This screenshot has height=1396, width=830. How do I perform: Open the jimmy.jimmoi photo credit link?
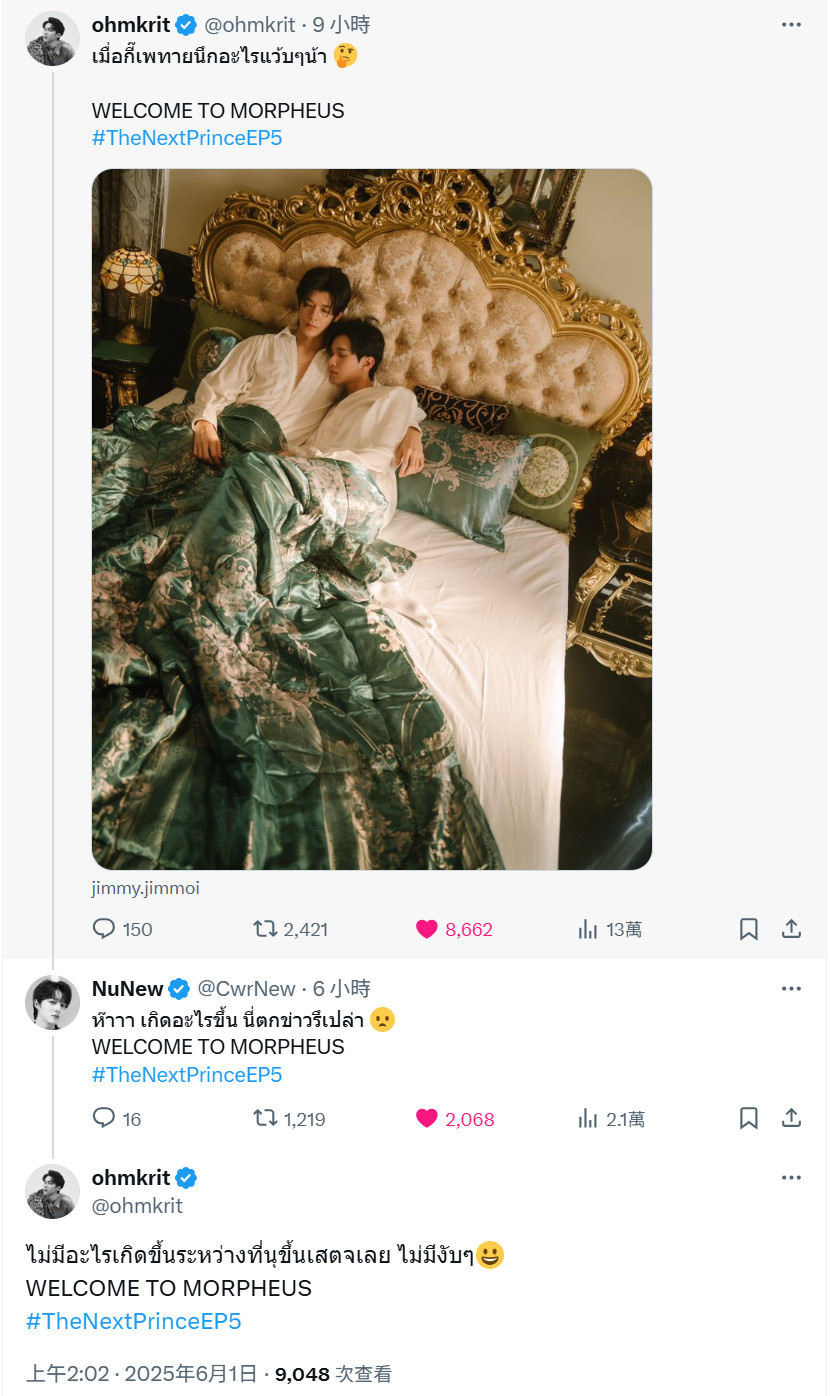pos(146,888)
